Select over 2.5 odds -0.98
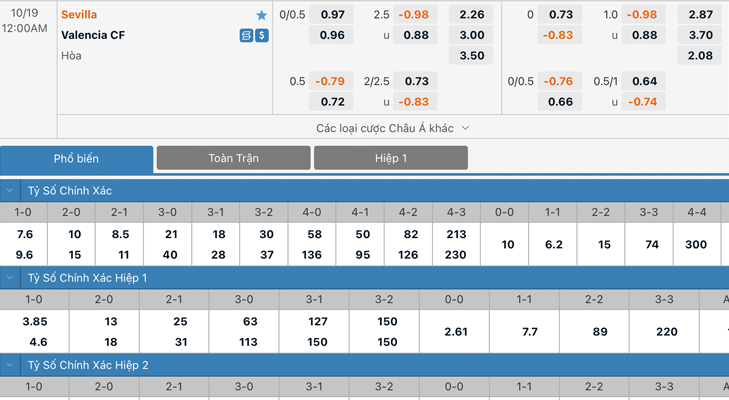Screen dimensions: 729x400 [415, 14]
